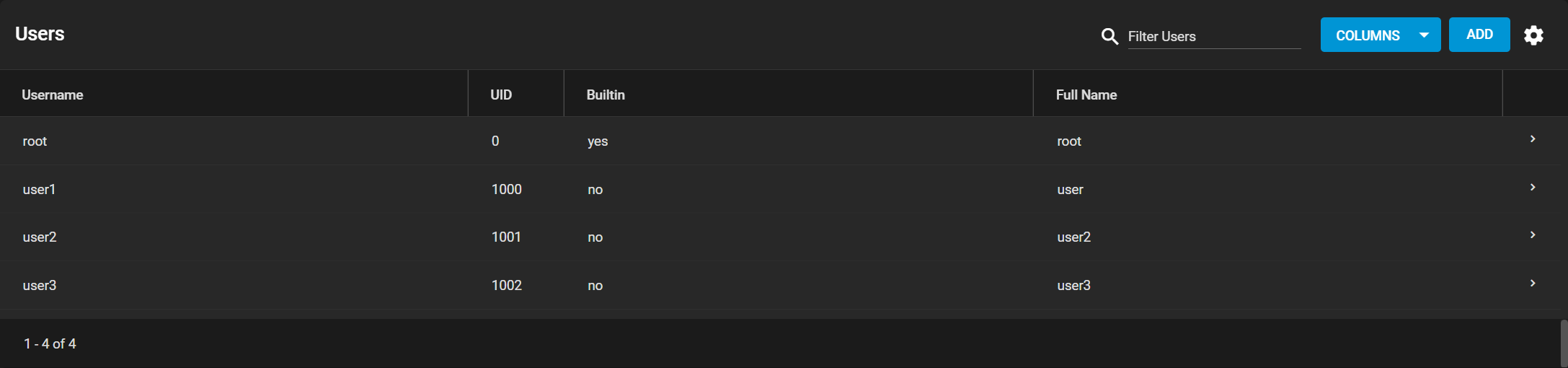
Task: Expand the user1 row chevron
Action: click(1533, 187)
